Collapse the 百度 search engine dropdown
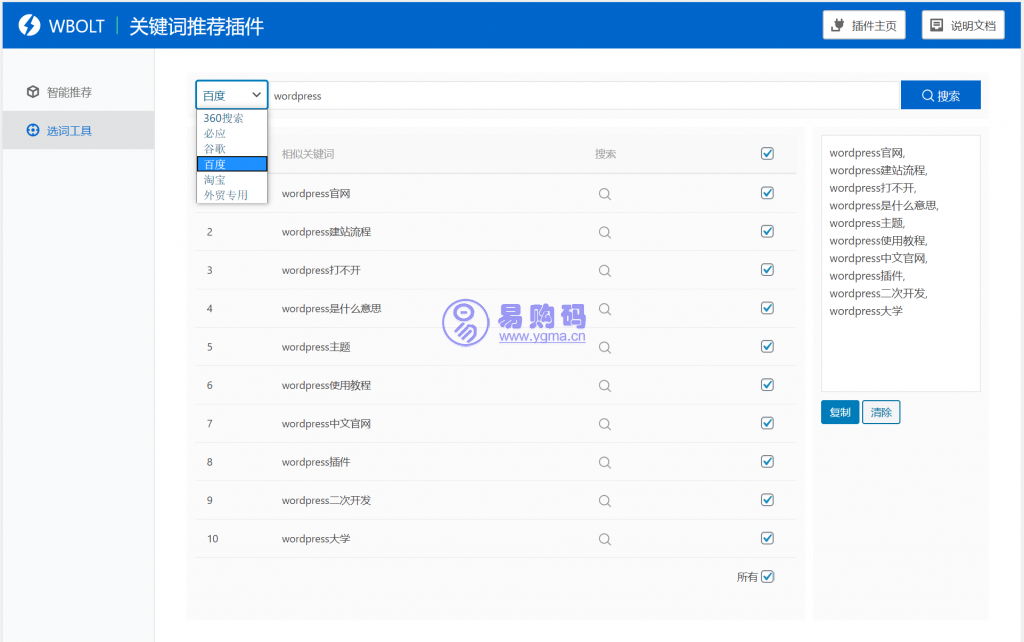Viewport: 1024px width, 642px height. click(231, 95)
